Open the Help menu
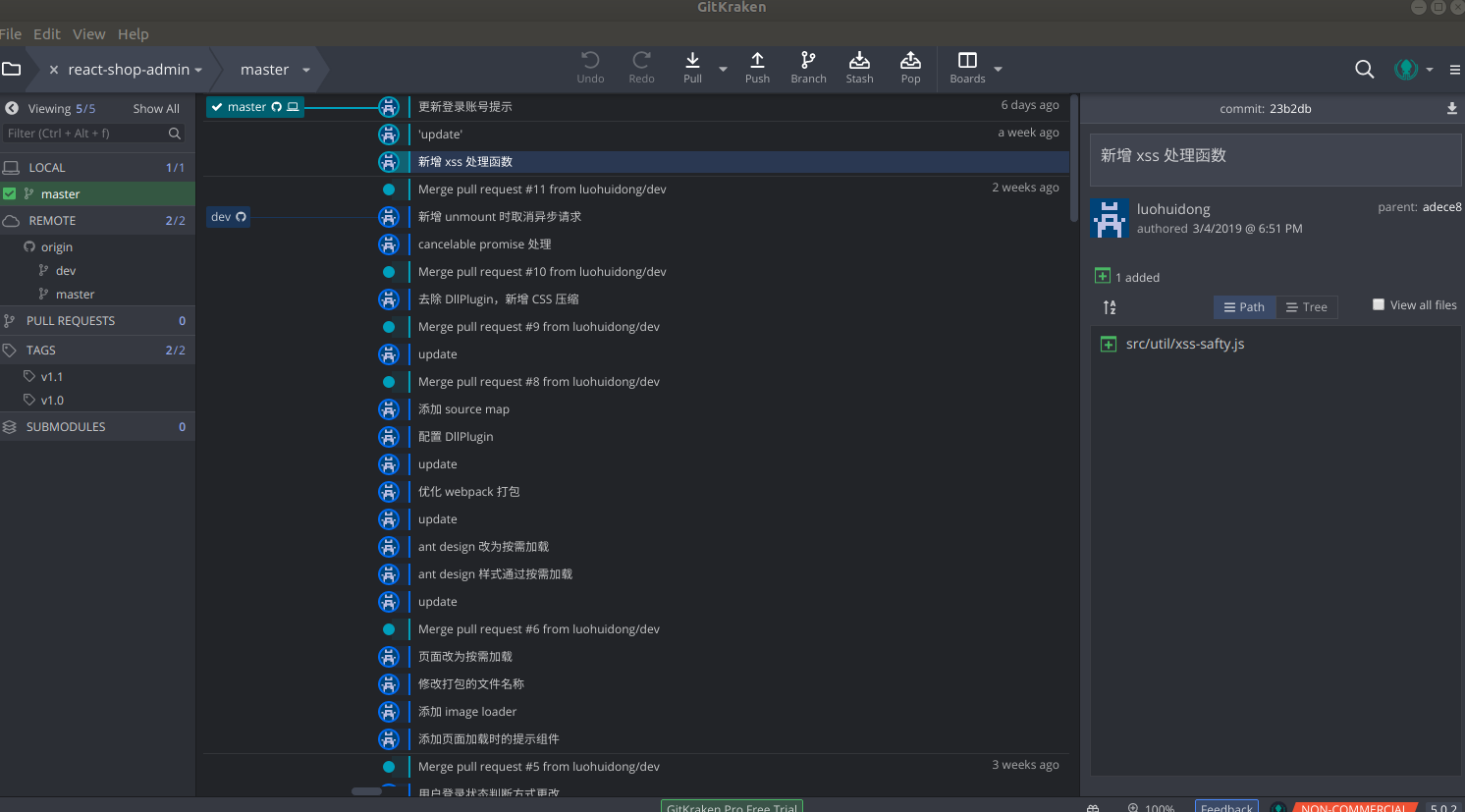 point(134,33)
